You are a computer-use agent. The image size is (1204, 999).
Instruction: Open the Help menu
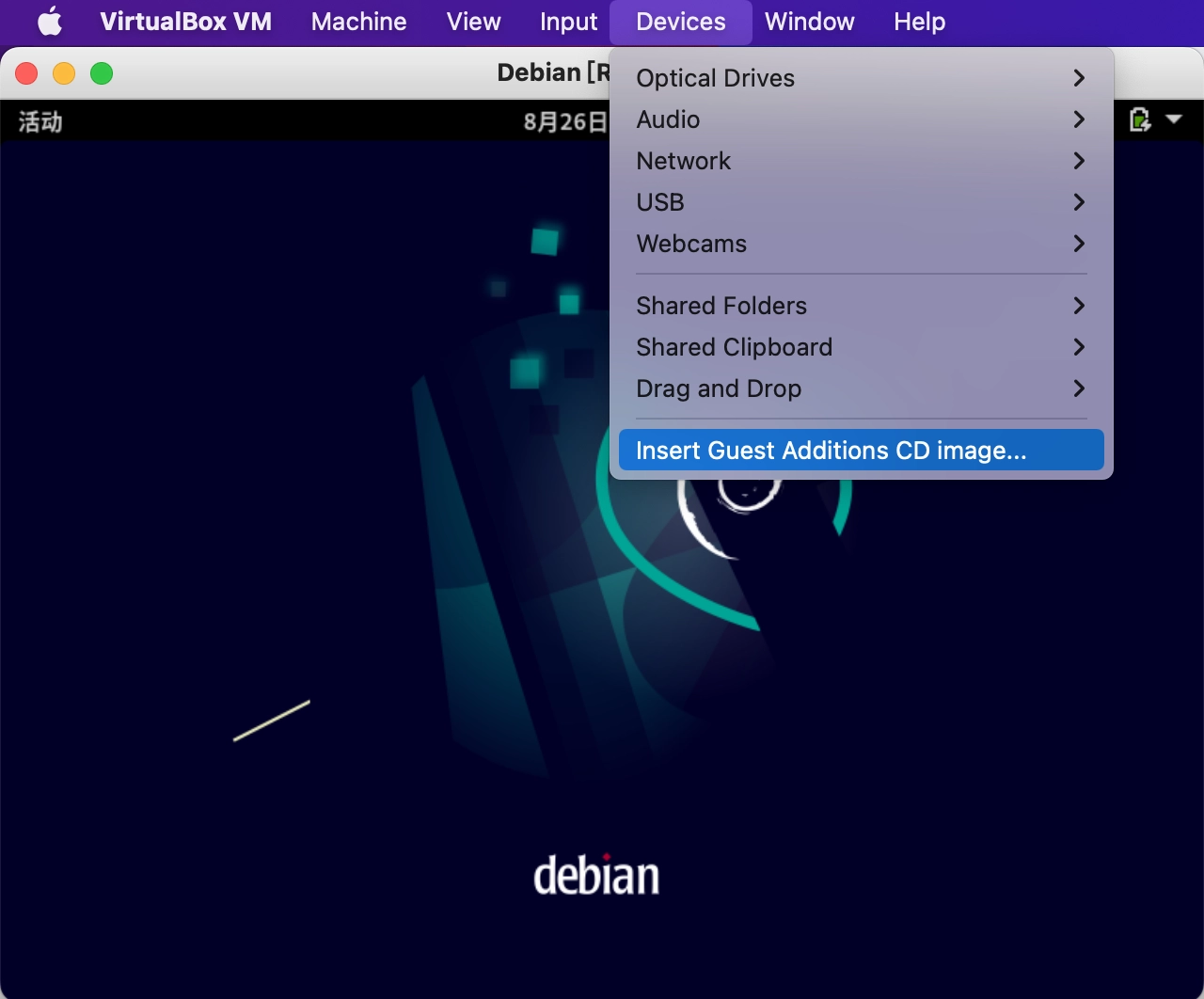click(x=919, y=21)
